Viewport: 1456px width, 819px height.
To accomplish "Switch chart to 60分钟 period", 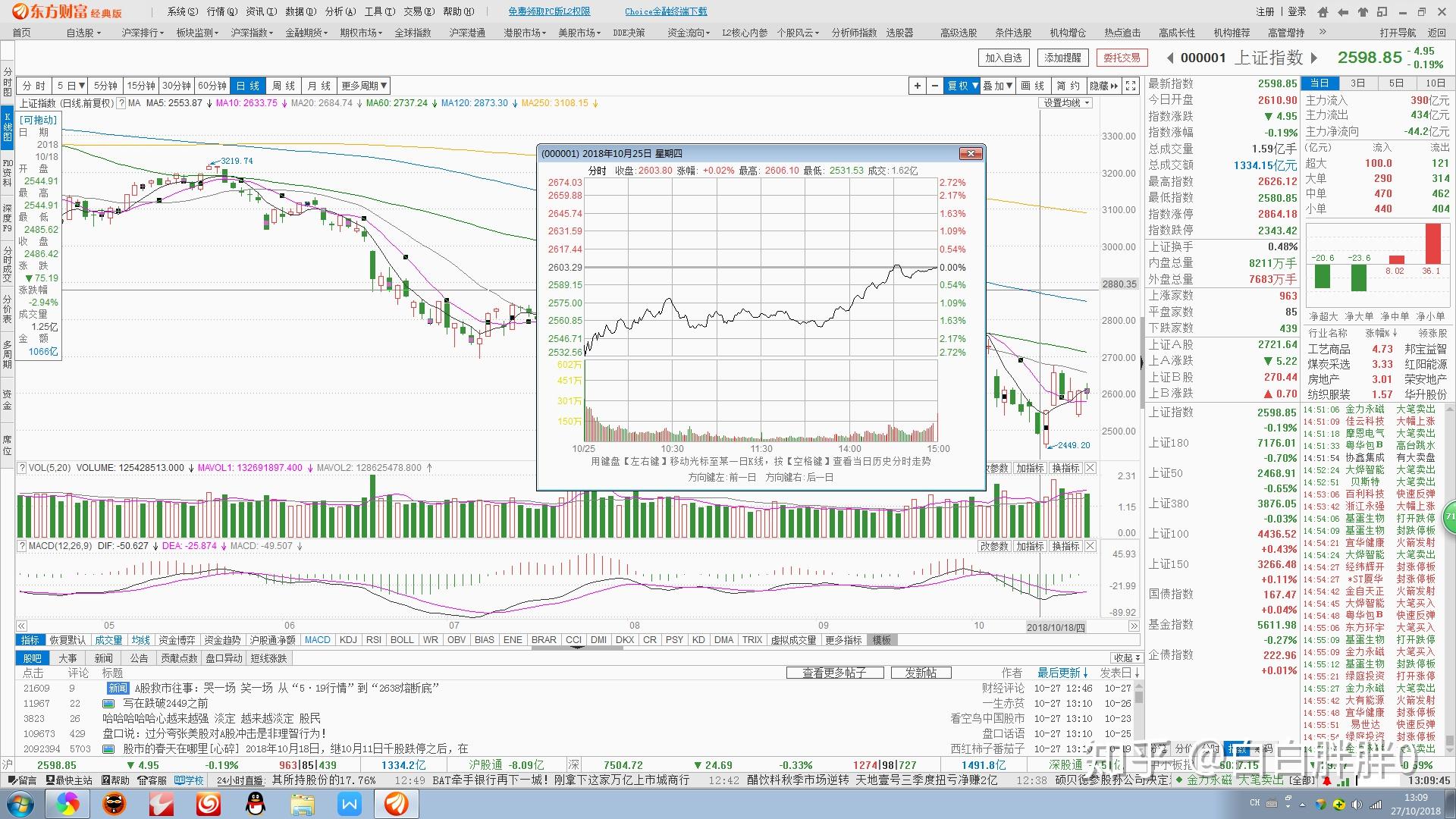I will pos(212,86).
